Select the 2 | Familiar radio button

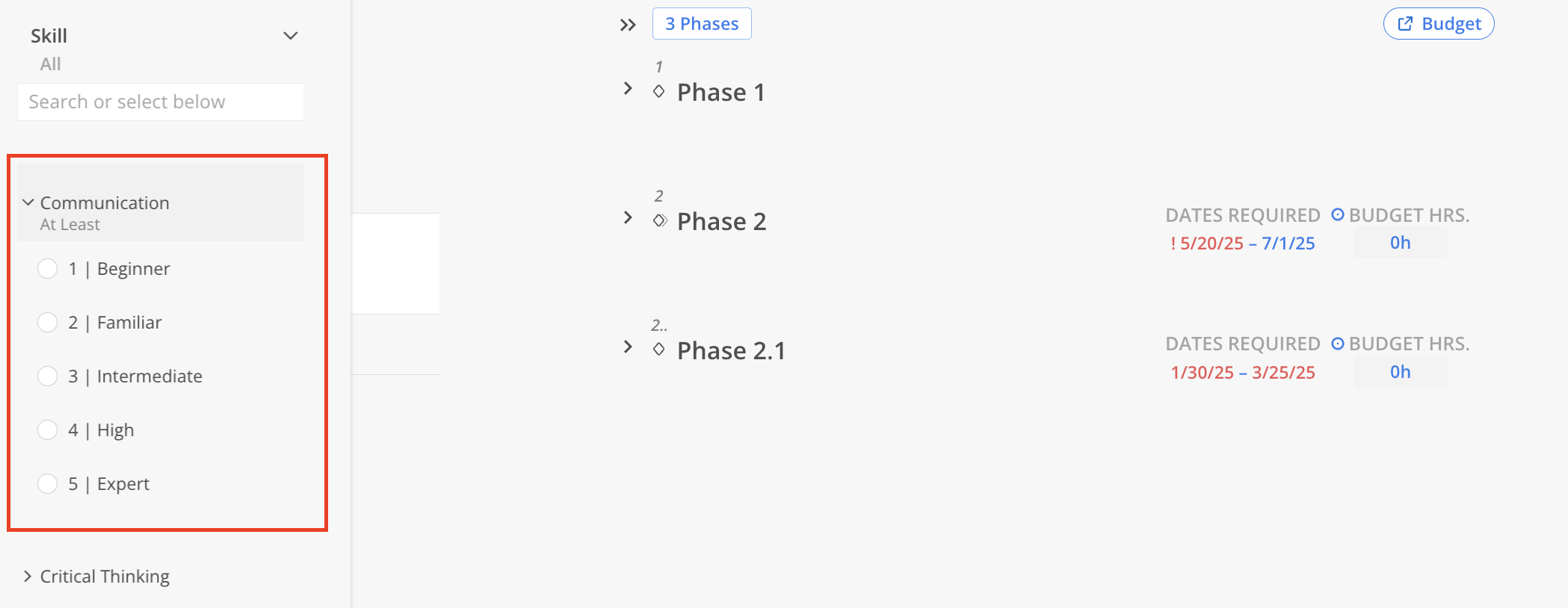47,323
